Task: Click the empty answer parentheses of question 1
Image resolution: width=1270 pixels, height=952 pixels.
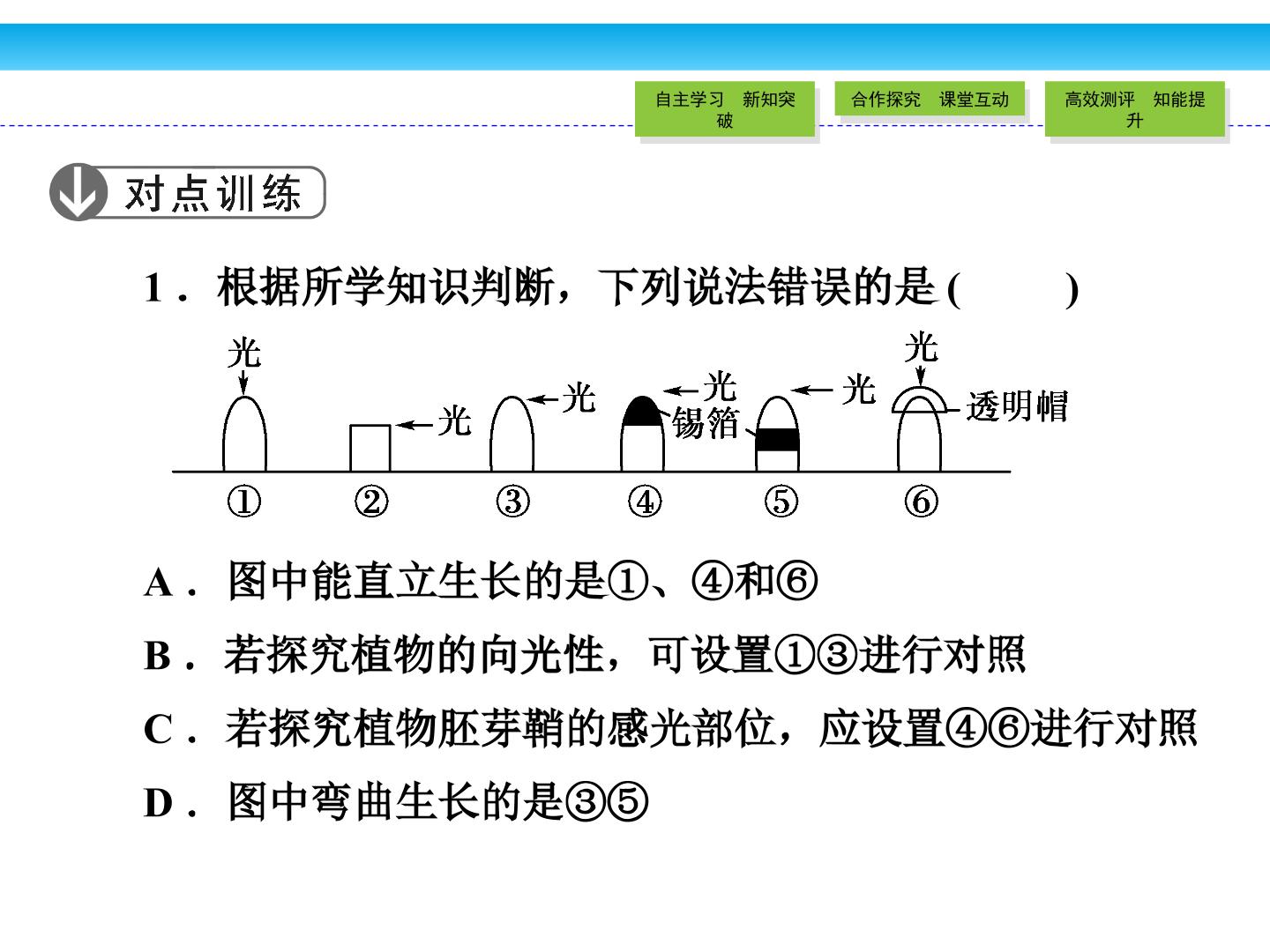Action: click(x=1012, y=289)
